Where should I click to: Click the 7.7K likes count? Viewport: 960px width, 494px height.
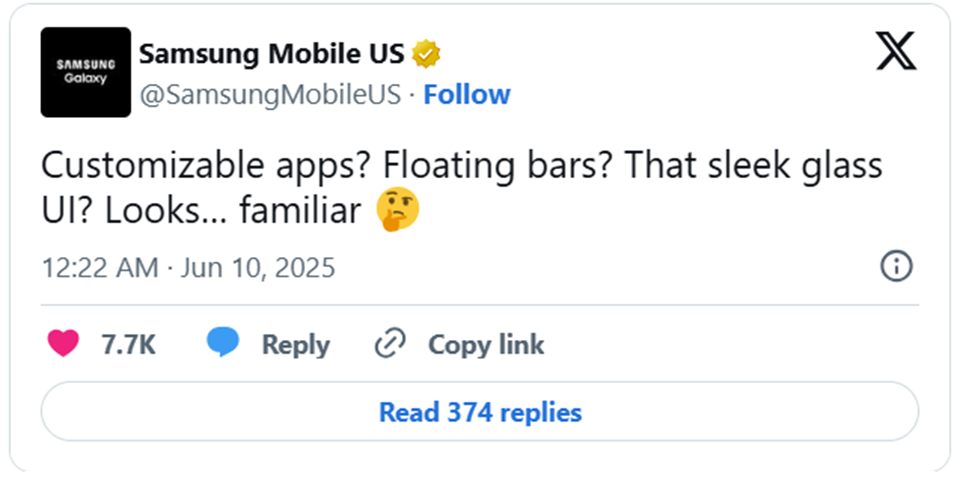point(129,345)
